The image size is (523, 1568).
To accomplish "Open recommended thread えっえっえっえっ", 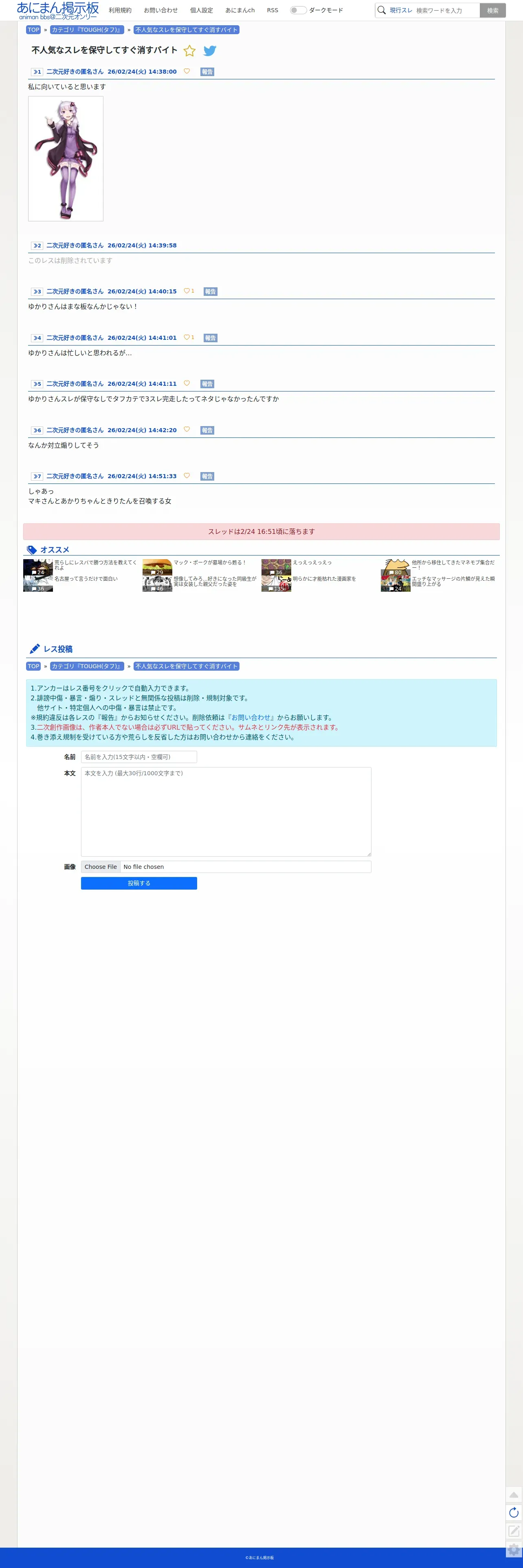I will point(312,562).
